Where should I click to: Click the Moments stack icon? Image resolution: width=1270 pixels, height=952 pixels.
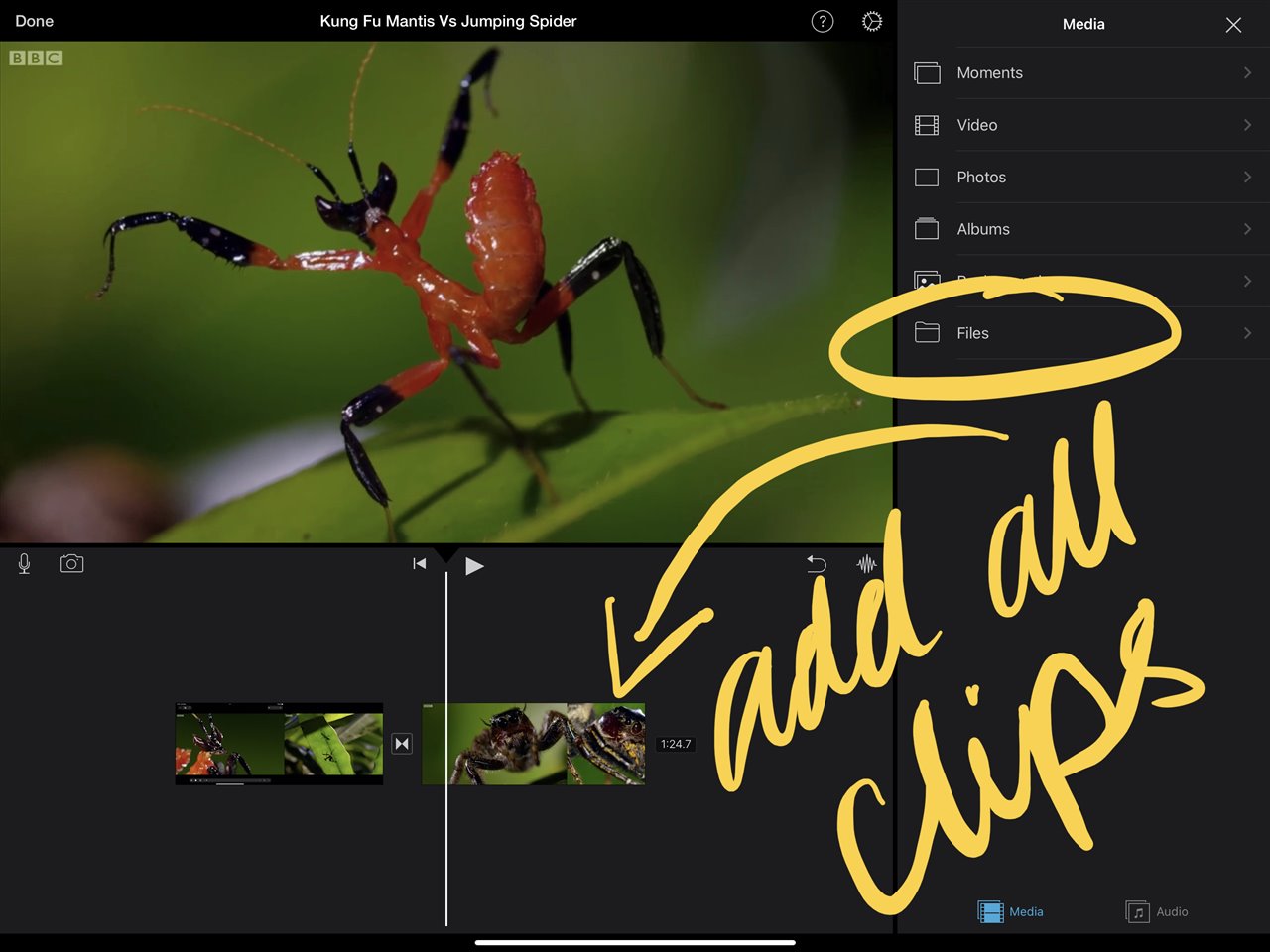point(927,73)
